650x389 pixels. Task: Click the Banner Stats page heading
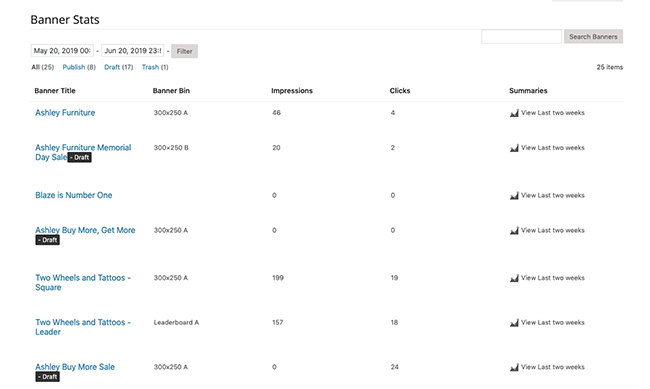pyautogui.click(x=65, y=19)
